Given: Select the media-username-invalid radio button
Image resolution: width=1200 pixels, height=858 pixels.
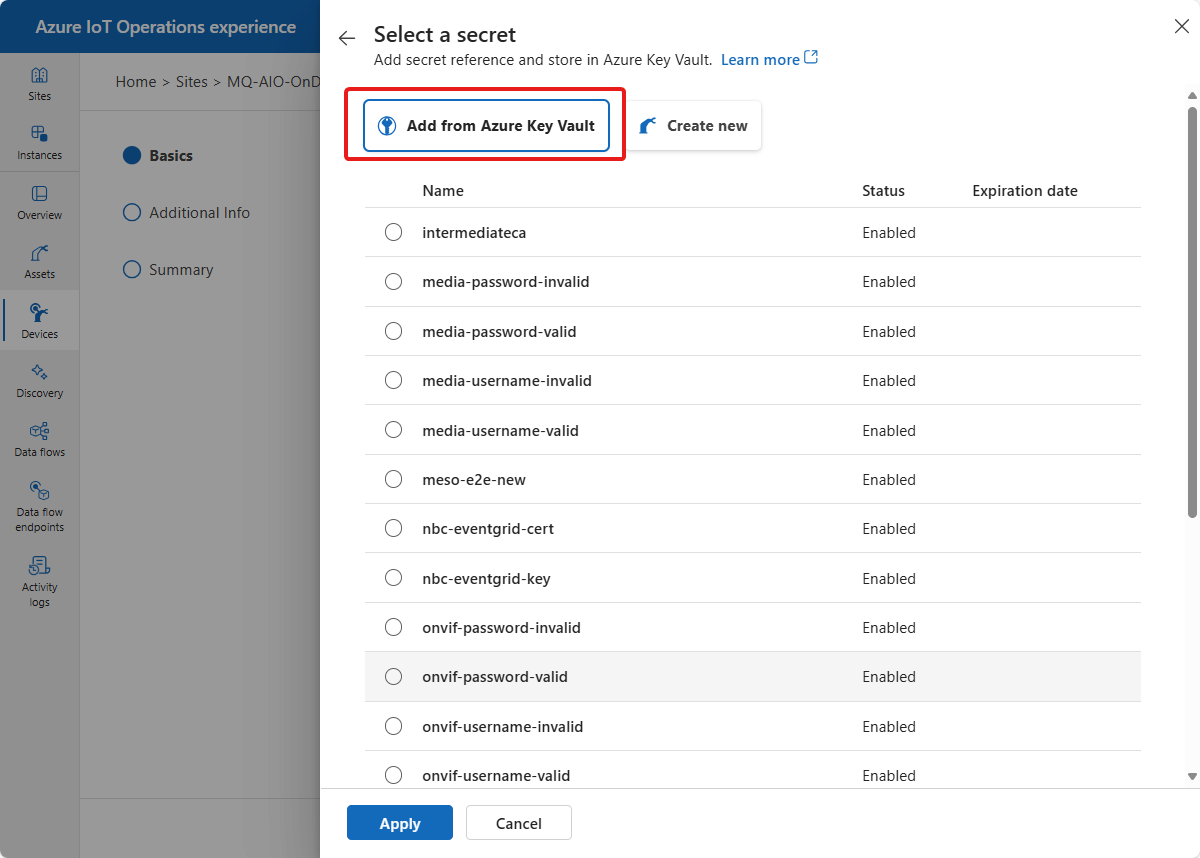Looking at the screenshot, I should coord(393,380).
